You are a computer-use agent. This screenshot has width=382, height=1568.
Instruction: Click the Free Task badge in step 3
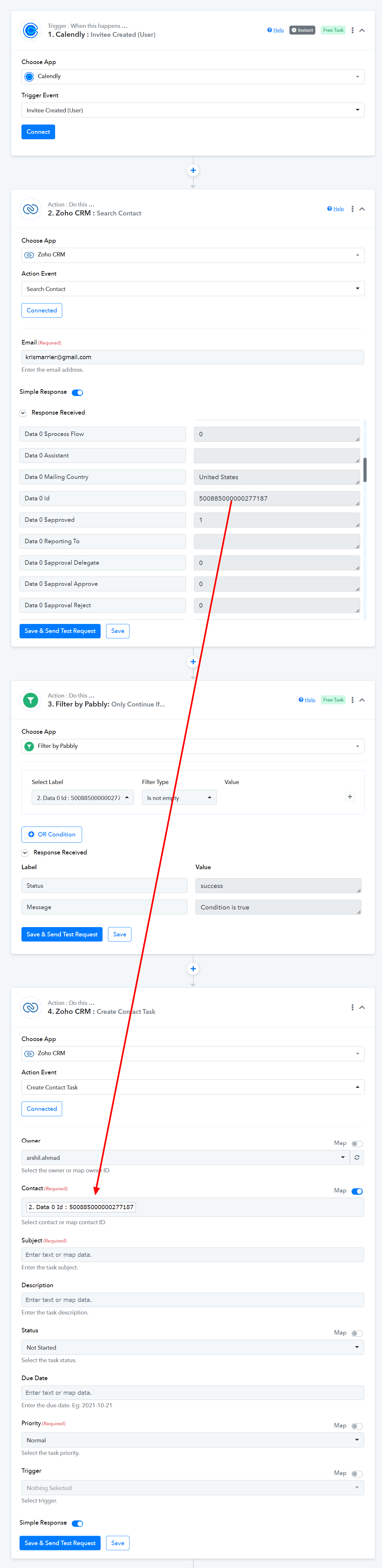click(333, 700)
